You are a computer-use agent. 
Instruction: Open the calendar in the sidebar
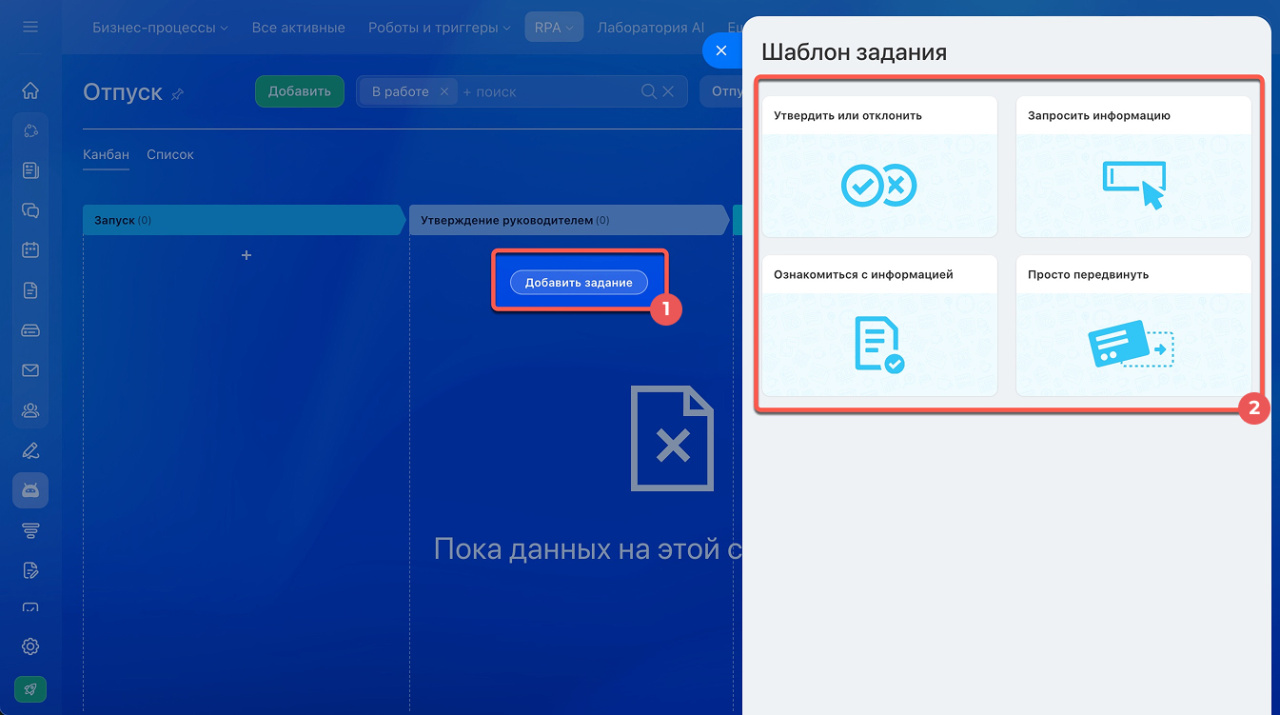click(x=30, y=250)
